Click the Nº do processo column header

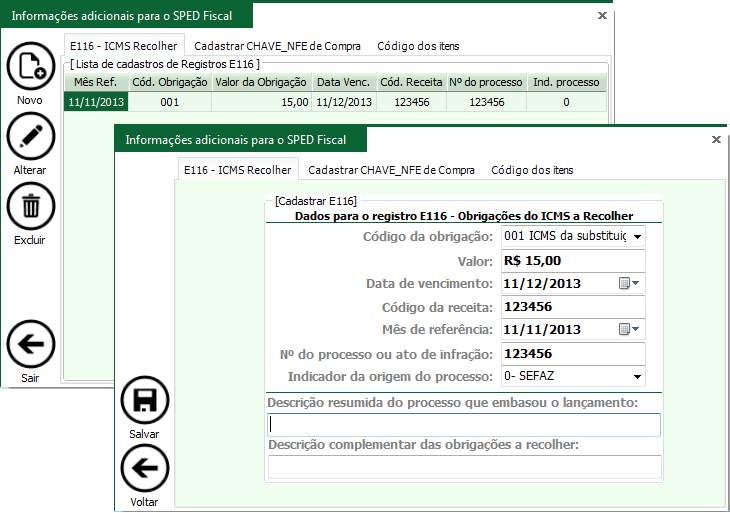(486, 82)
